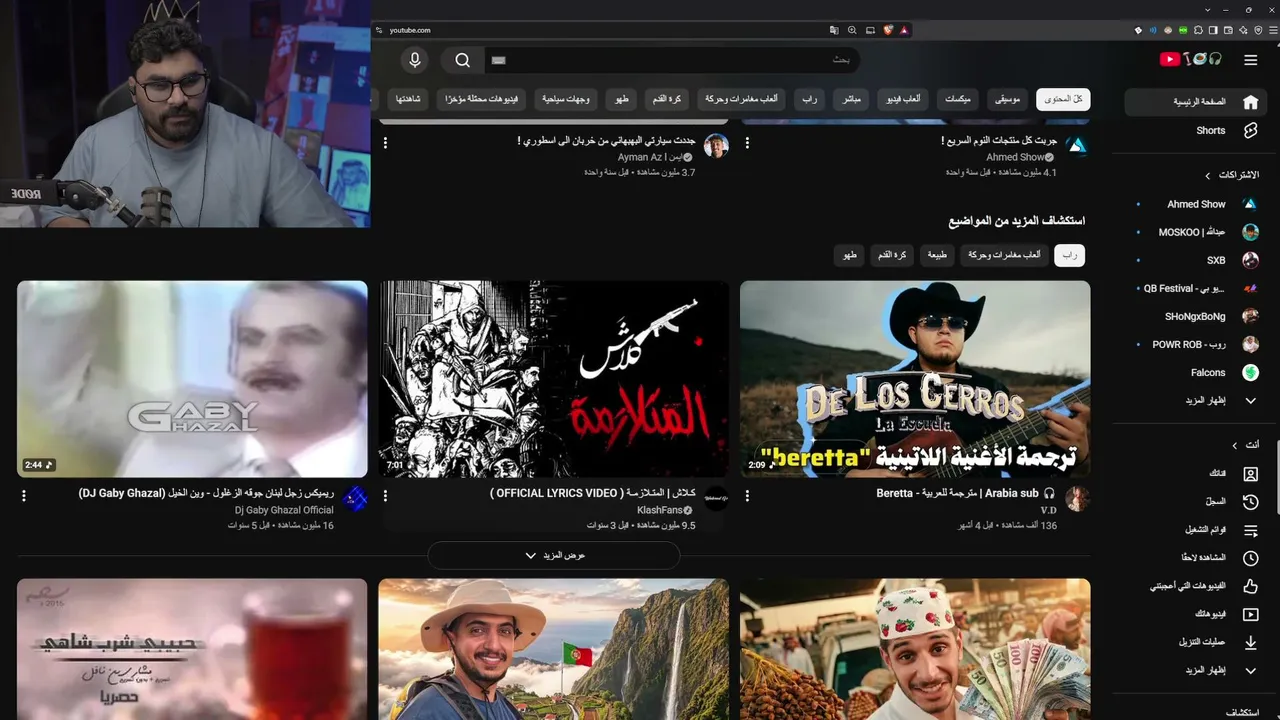Open Falcons subscription channel
The height and width of the screenshot is (720, 1280).
1196,372
